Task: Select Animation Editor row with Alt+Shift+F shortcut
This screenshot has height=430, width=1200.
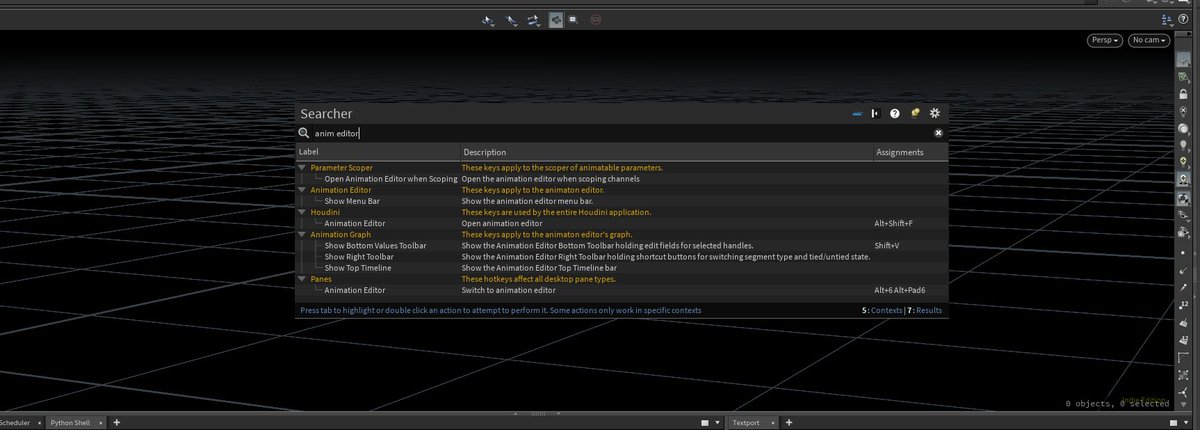Action: click(621, 224)
